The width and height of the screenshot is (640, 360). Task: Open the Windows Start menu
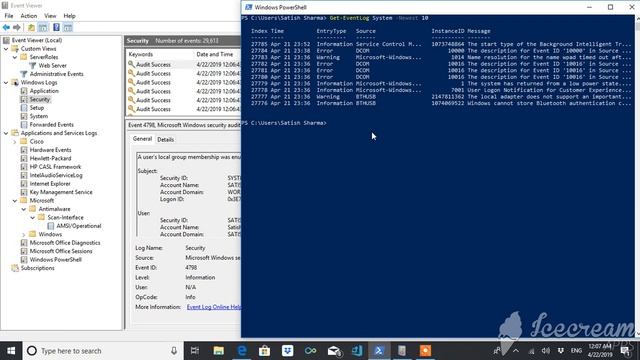11,351
